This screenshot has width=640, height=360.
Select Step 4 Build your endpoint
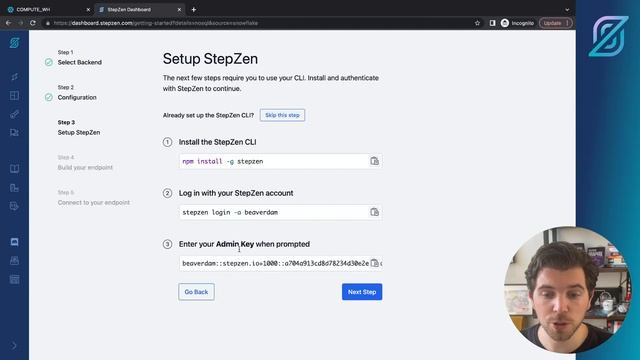(x=85, y=163)
